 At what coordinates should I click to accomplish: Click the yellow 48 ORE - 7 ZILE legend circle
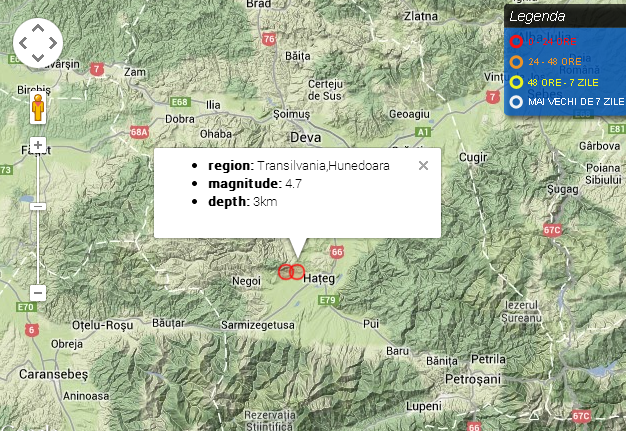pyautogui.click(x=516, y=82)
